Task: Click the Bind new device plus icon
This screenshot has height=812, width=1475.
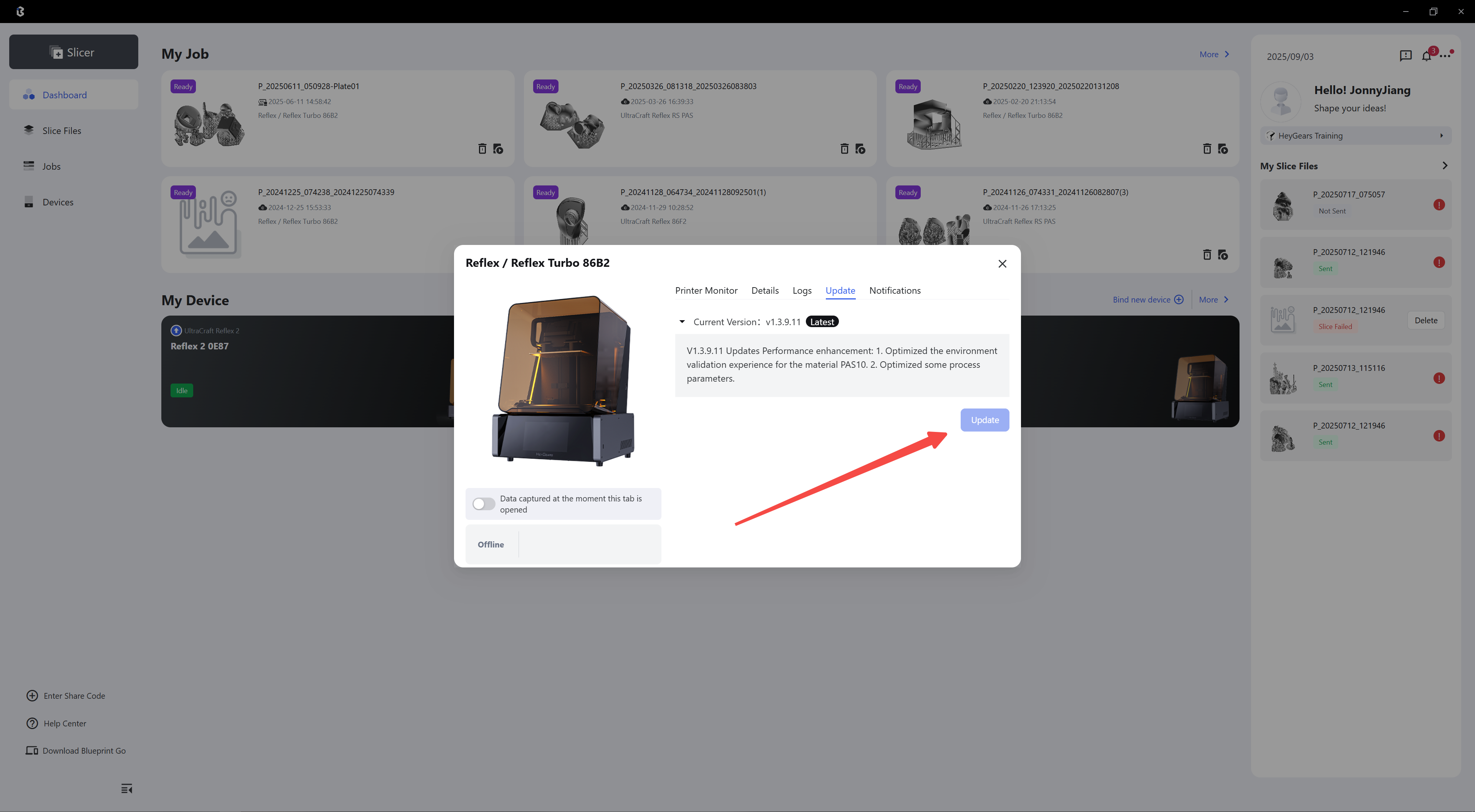Action: pyautogui.click(x=1178, y=299)
